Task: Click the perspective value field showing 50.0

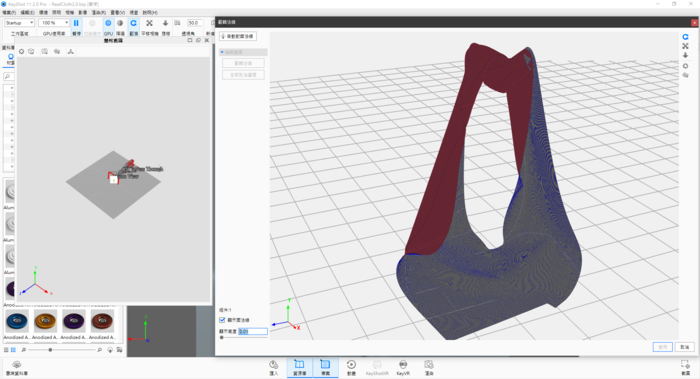Action: pyautogui.click(x=194, y=23)
